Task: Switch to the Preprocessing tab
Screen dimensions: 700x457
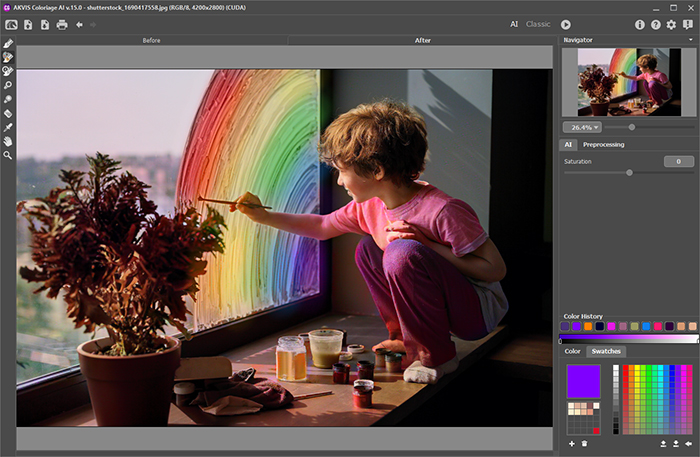Action: point(603,145)
